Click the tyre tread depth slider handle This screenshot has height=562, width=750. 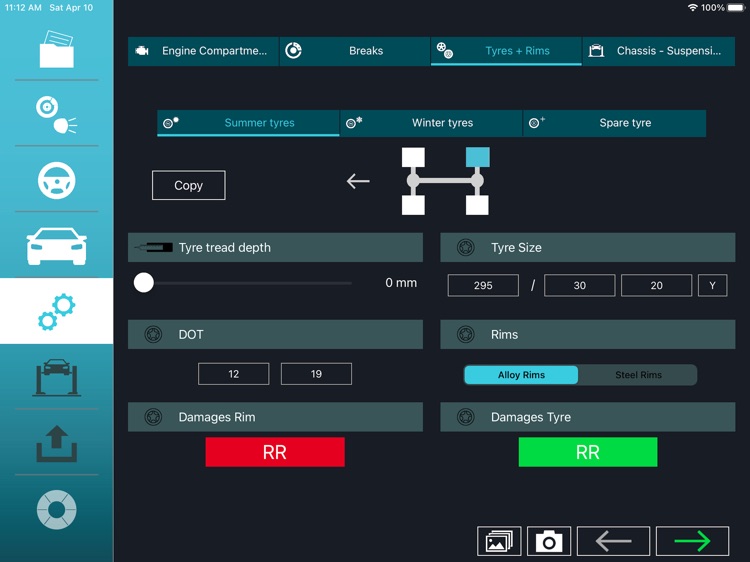(x=143, y=283)
